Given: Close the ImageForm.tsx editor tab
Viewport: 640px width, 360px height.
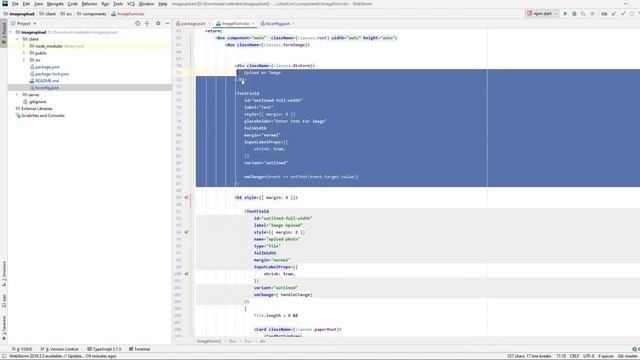Looking at the screenshot, I should coord(253,24).
